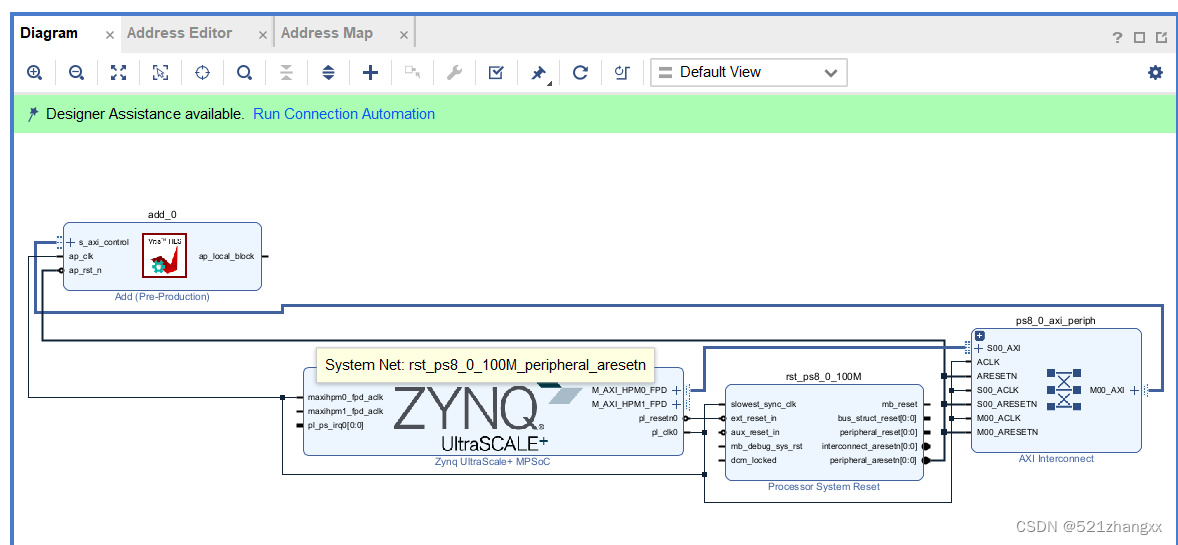This screenshot has width=1178, height=545.
Task: Select the pl_resetn0 pin on Zynq
Action: point(658,418)
